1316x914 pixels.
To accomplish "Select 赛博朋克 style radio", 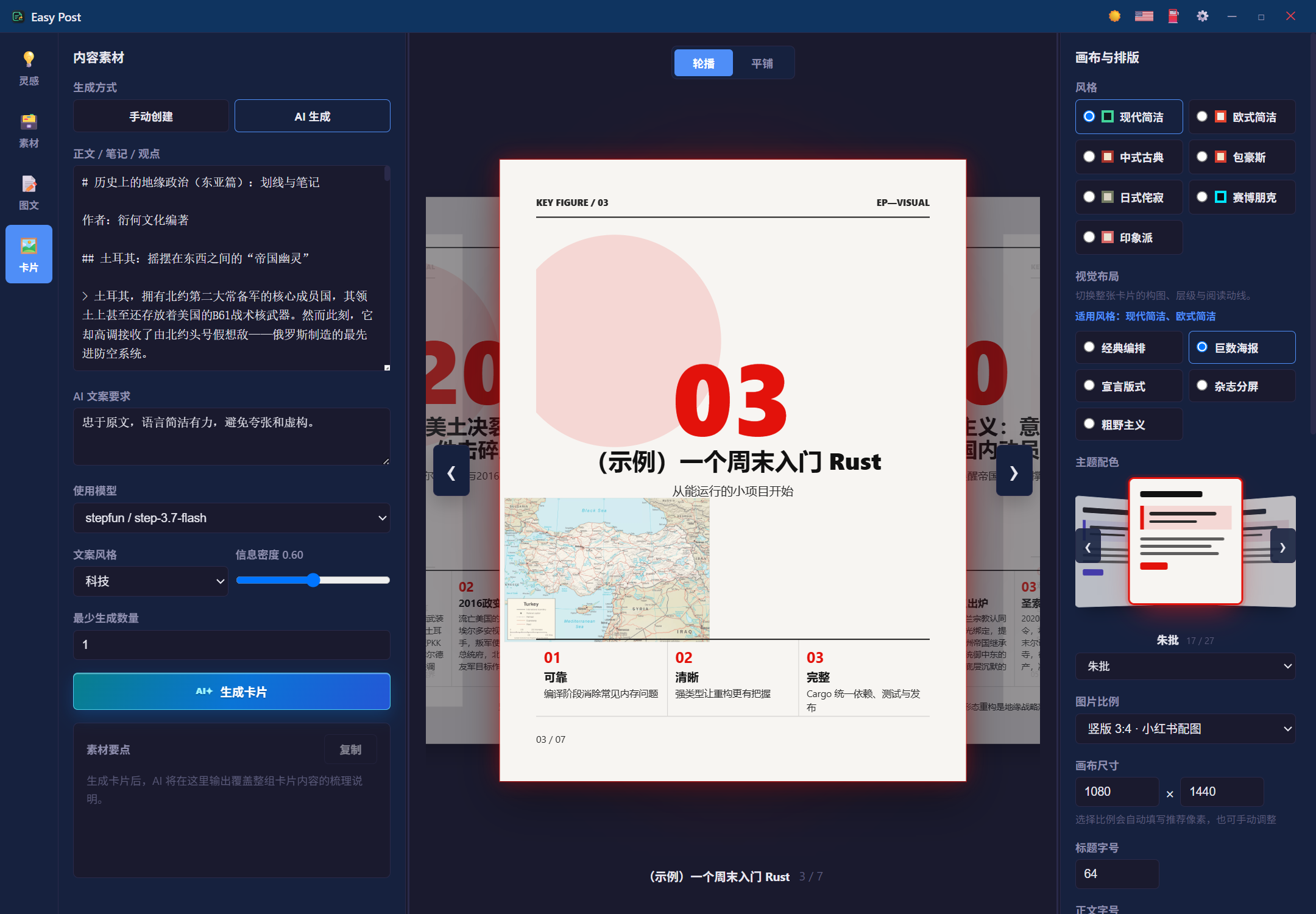I will (1242, 197).
